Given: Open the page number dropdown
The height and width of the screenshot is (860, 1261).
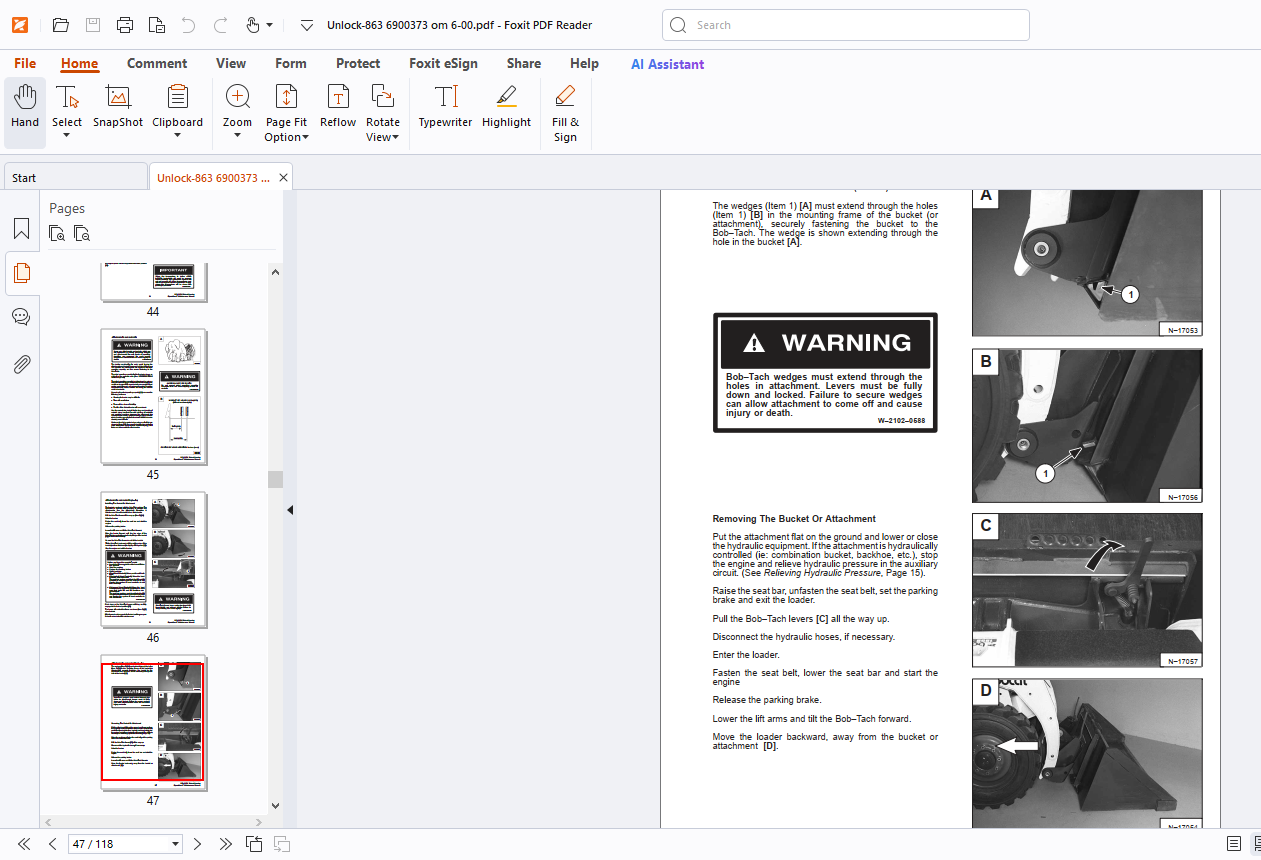Looking at the screenshot, I should [176, 844].
